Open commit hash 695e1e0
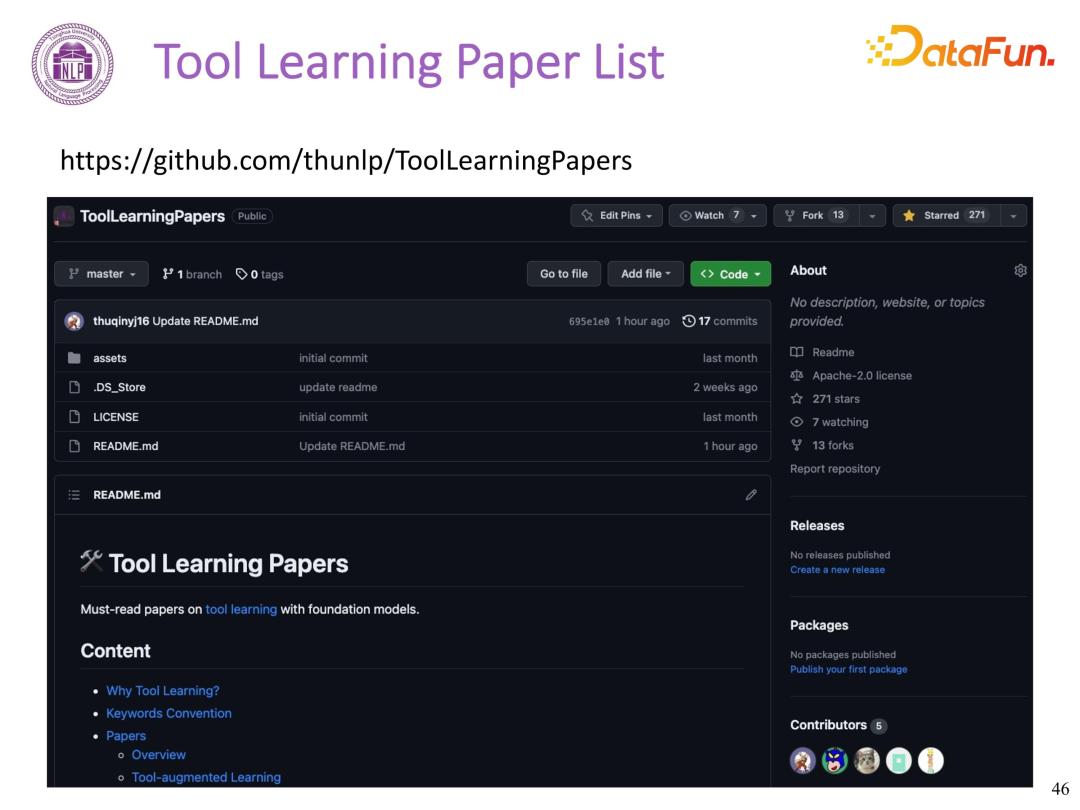Screen dimensions: 1080x810 point(589,322)
